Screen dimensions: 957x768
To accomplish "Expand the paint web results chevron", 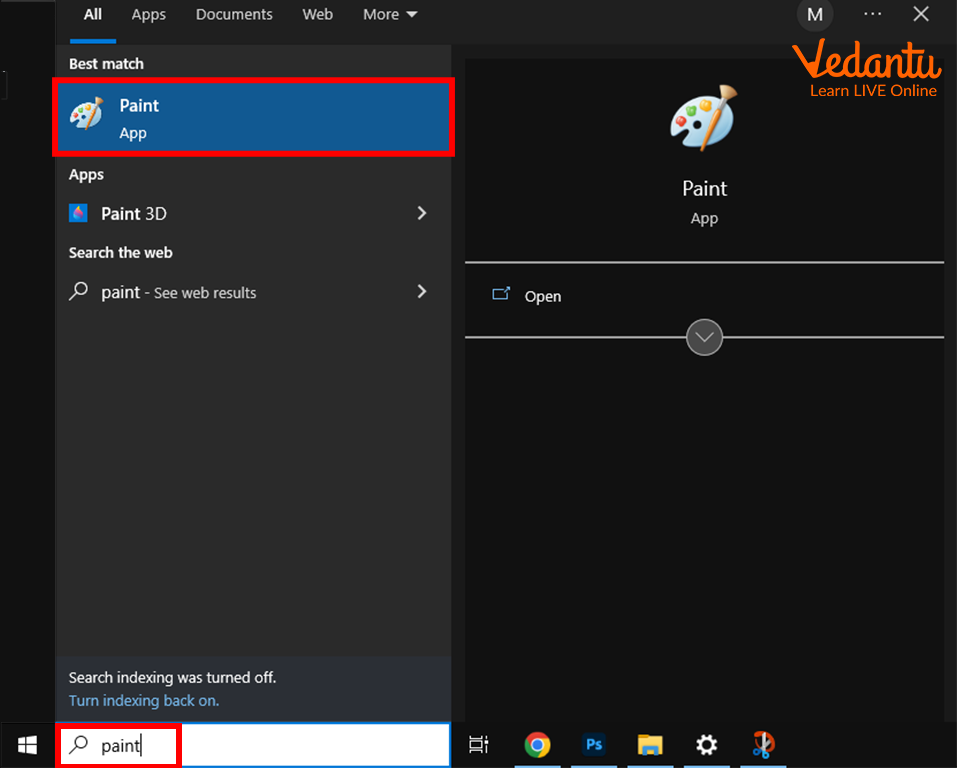I will tap(421, 292).
